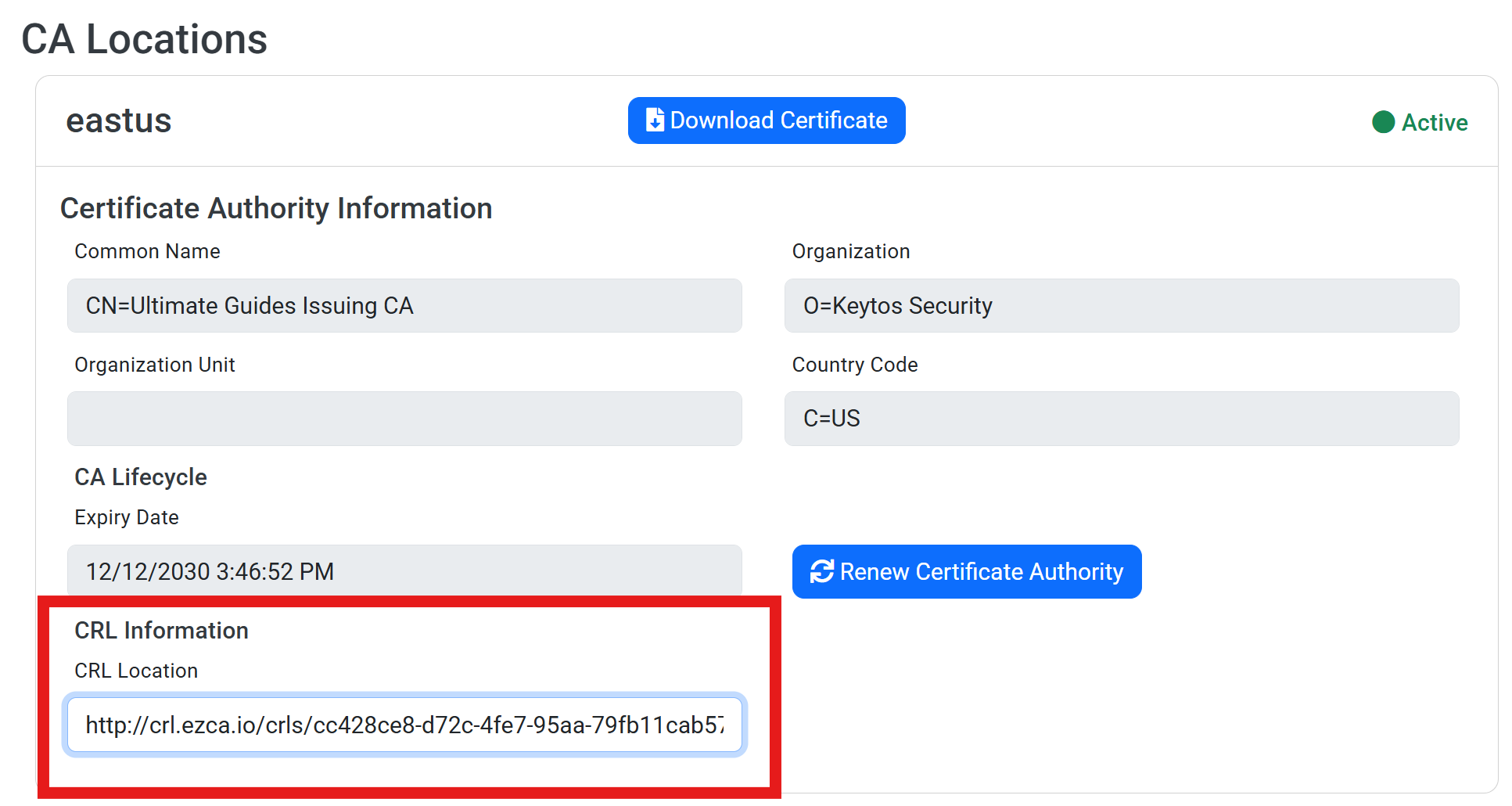Click 'Certificate Authority Information' heading

pyautogui.click(x=276, y=208)
